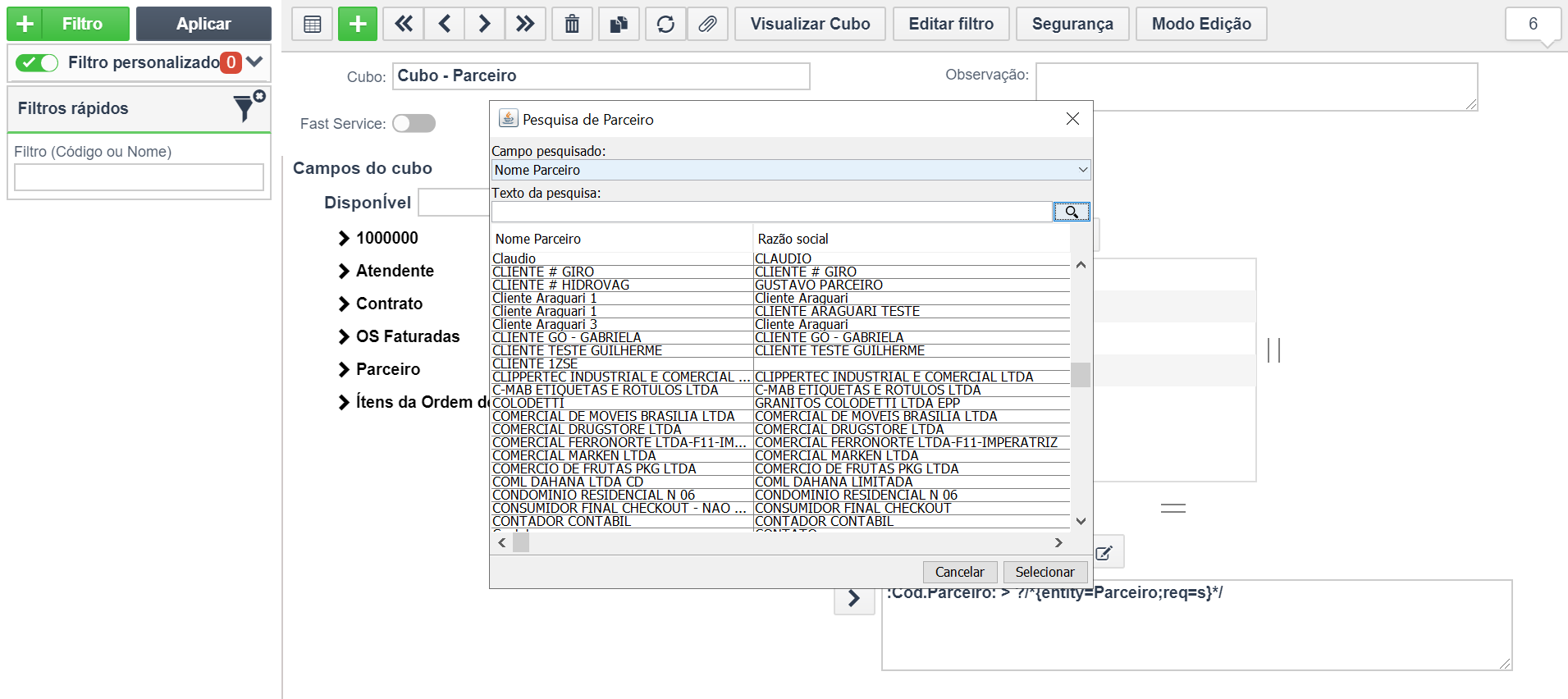Click the paperclip attachment icon
This screenshot has height=699, width=1568.
point(707,24)
